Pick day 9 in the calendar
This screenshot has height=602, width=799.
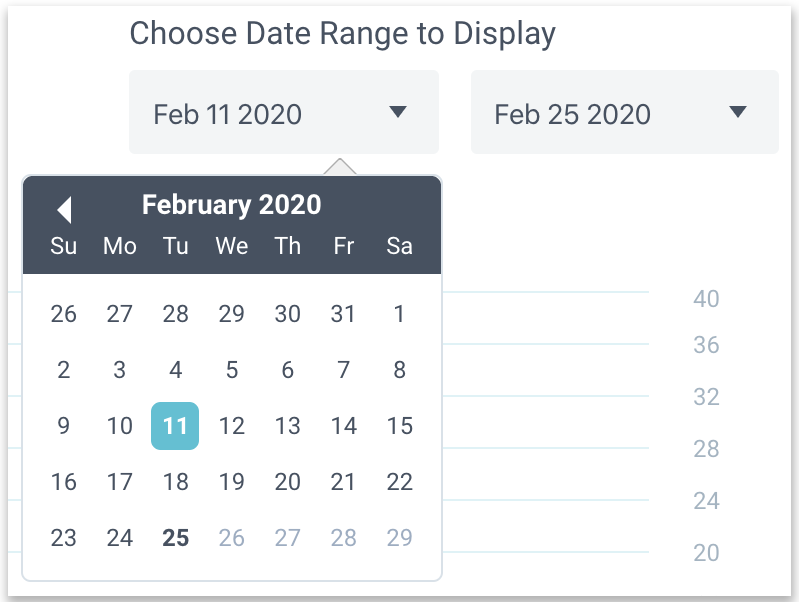click(x=64, y=426)
